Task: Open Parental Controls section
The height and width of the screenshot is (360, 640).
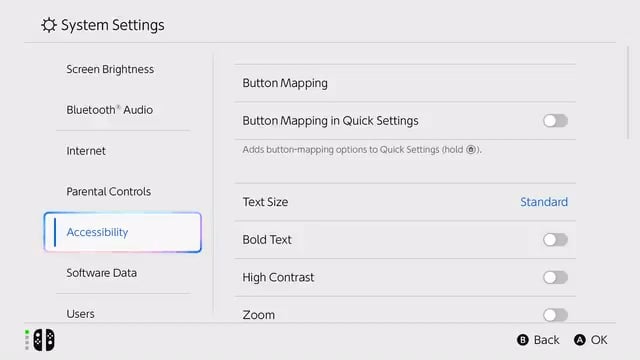Action: click(x=109, y=191)
